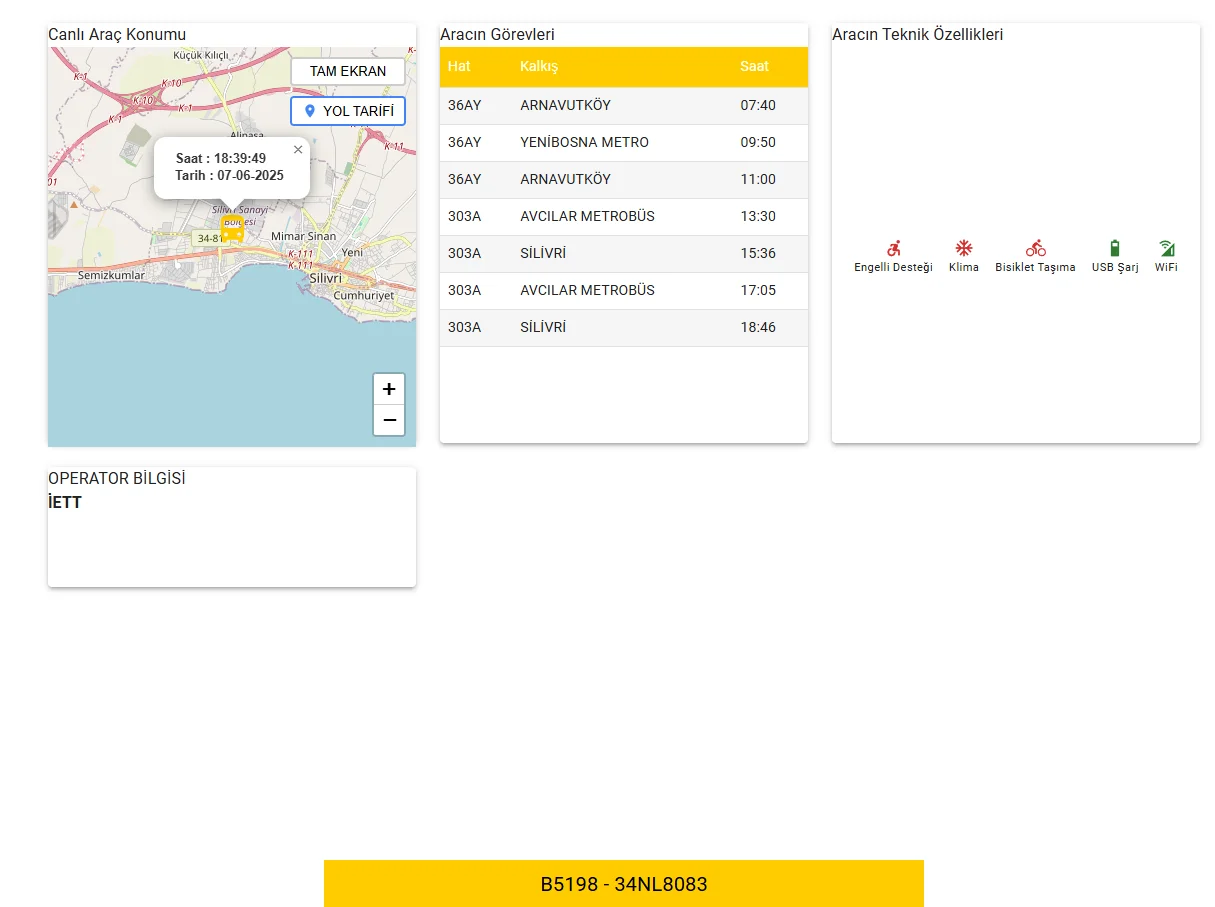Zoom in on the map

point(389,389)
